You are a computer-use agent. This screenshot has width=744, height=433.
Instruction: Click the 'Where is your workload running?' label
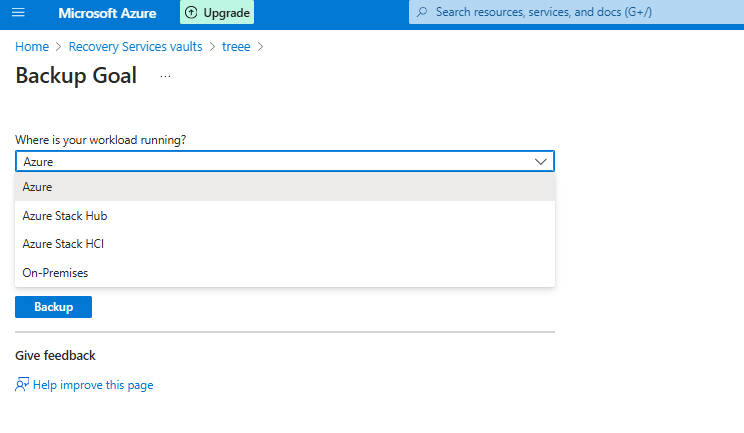(101, 140)
